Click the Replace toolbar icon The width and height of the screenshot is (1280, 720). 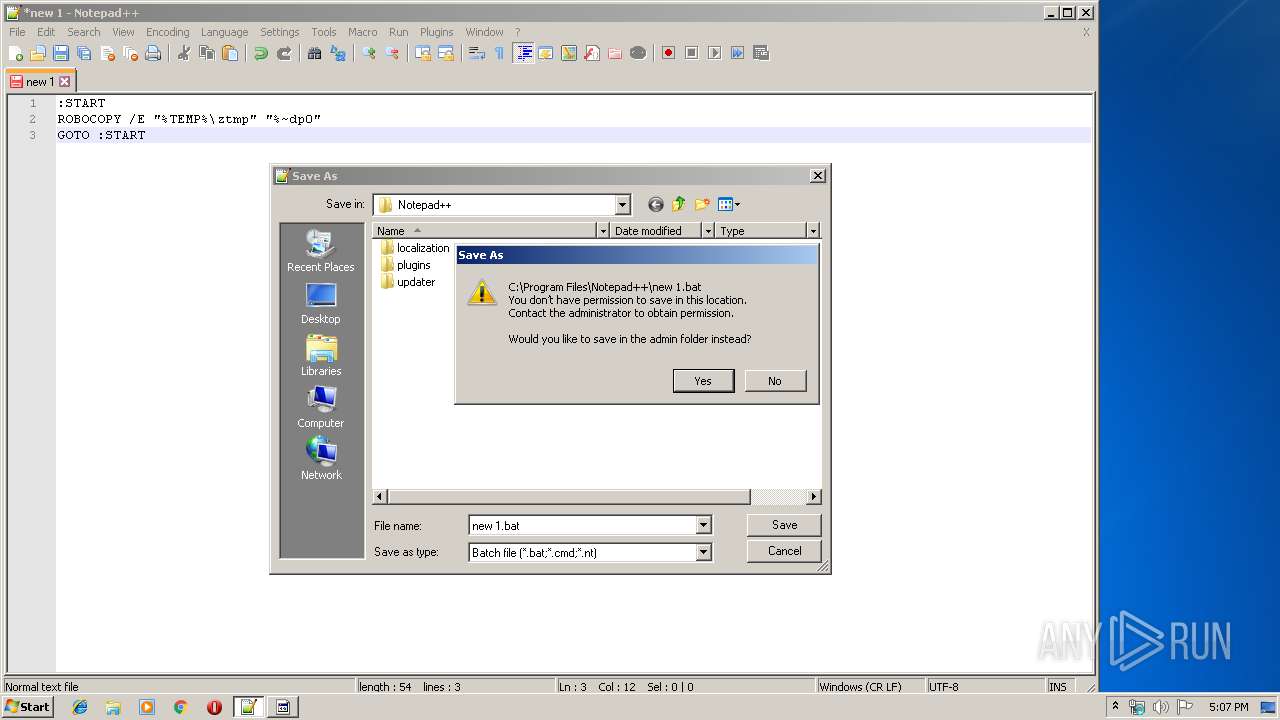pyautogui.click(x=337, y=53)
